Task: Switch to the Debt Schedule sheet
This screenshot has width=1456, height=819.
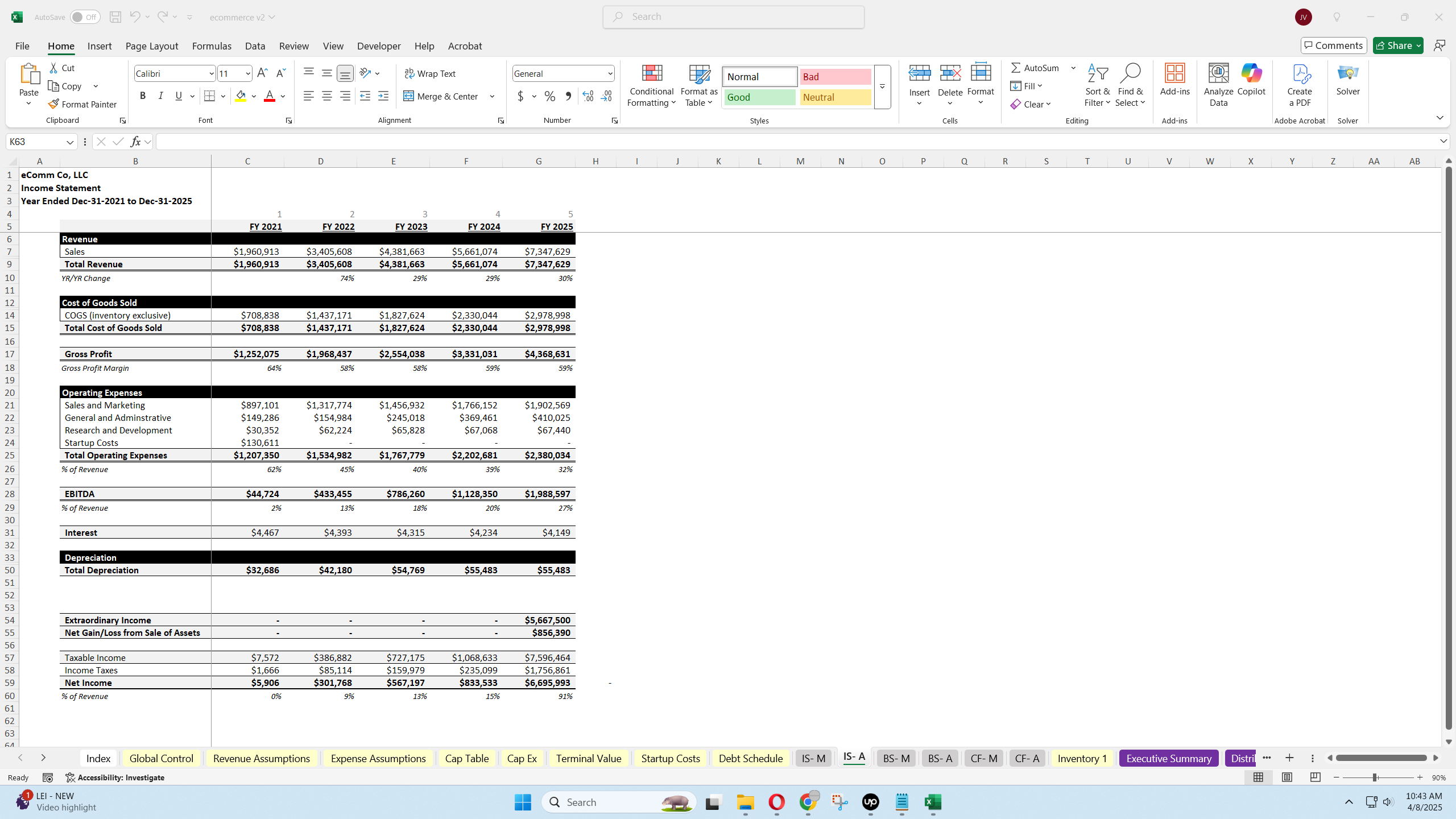Action: click(x=750, y=758)
